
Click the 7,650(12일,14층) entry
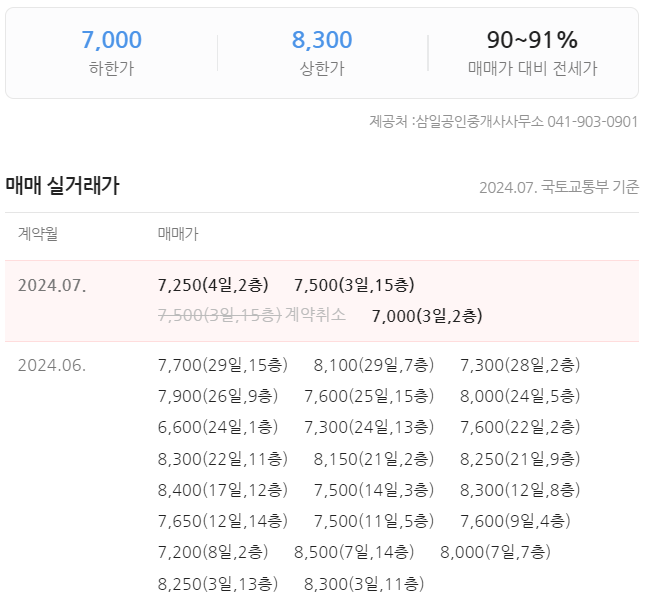223,521
